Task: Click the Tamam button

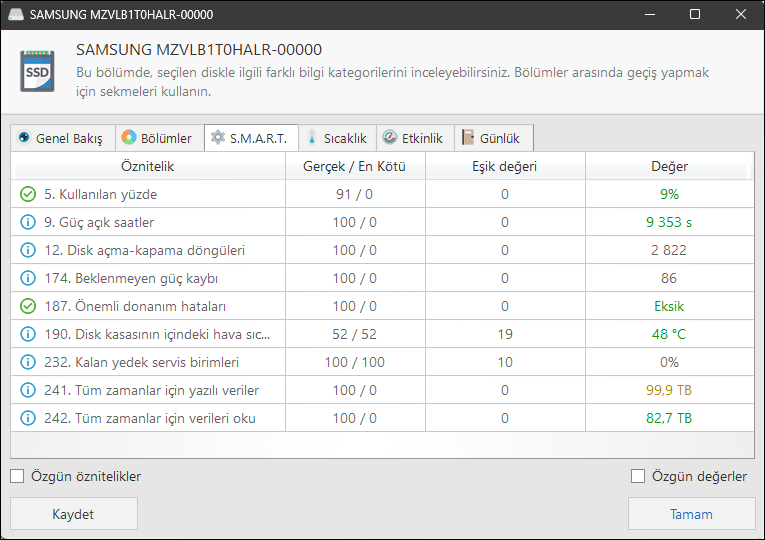Action: (x=691, y=514)
